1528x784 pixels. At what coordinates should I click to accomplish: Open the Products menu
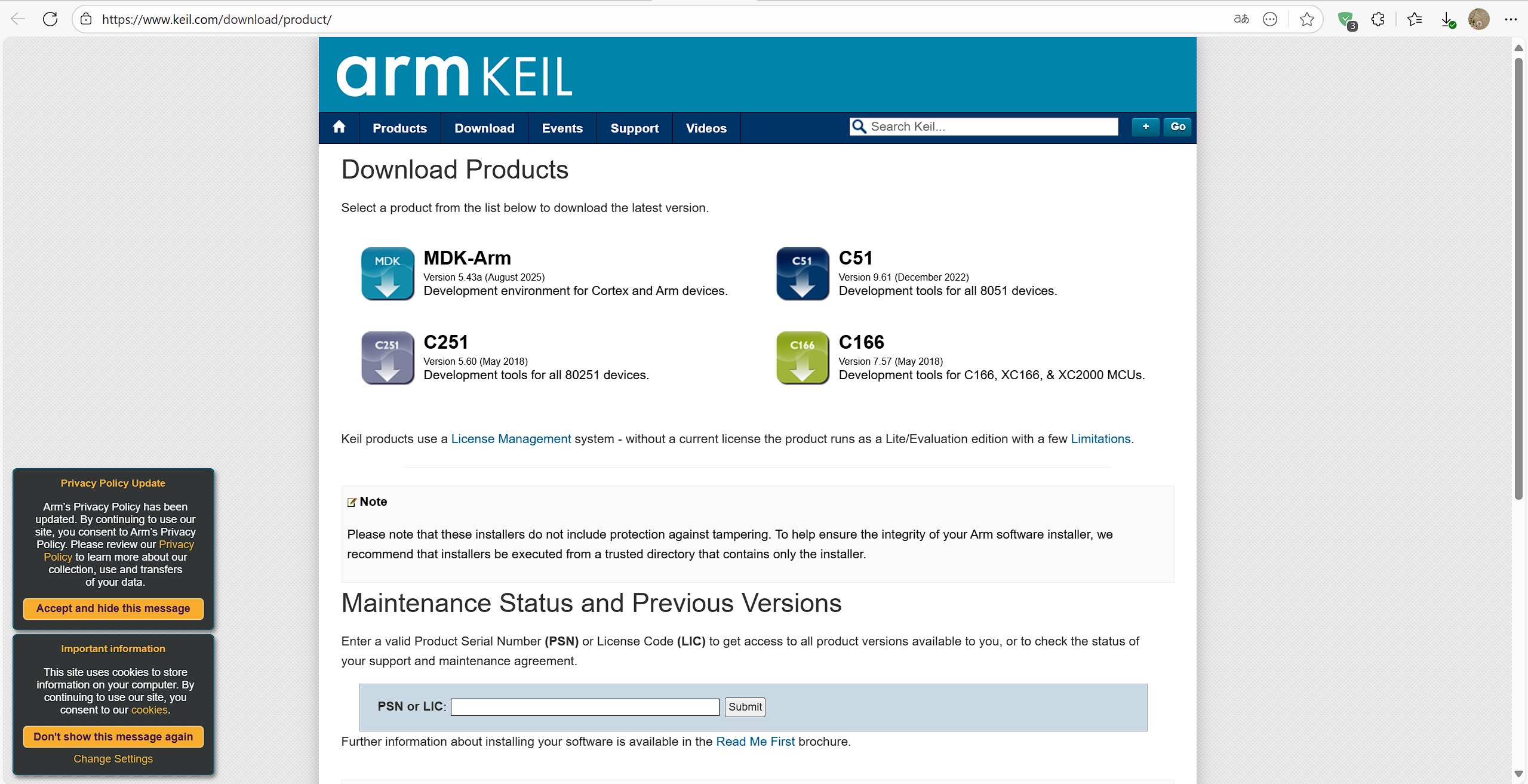[399, 128]
